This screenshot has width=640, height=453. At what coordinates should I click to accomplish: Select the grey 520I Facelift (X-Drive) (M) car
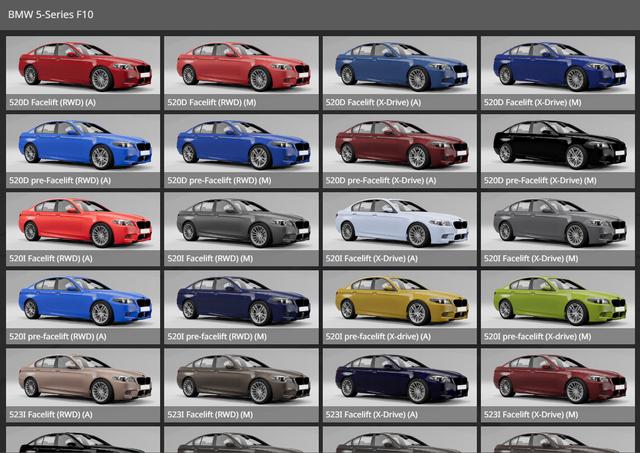coord(558,221)
